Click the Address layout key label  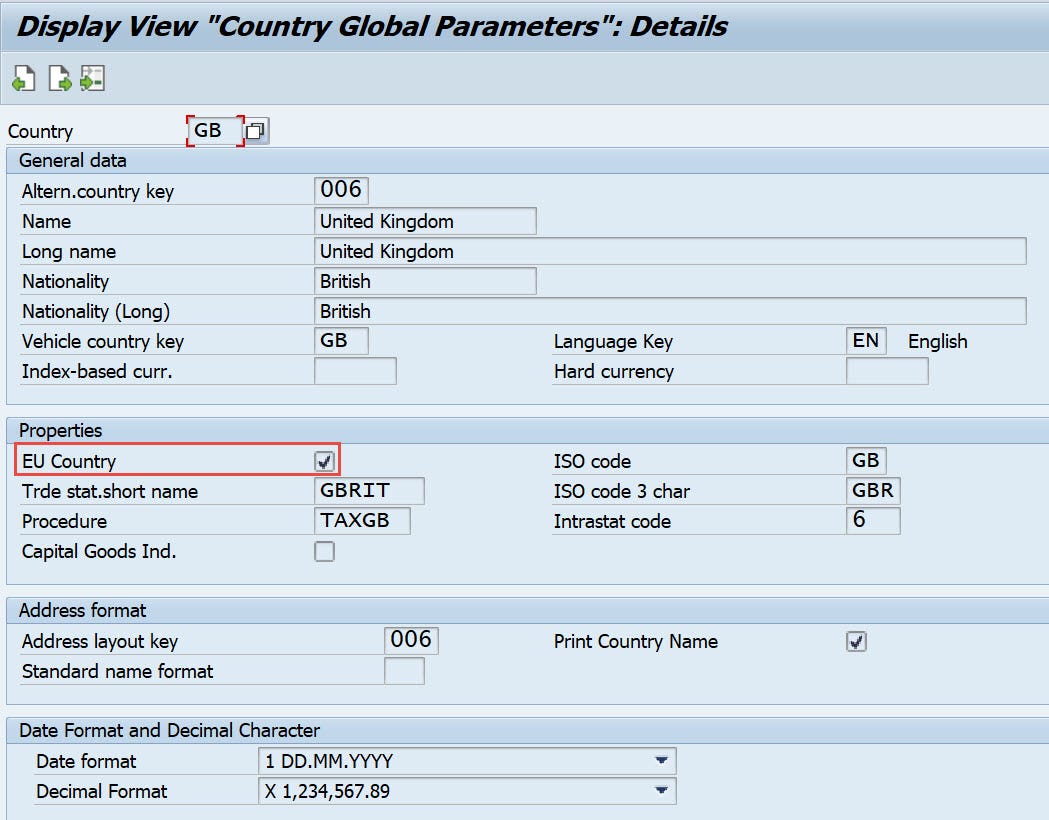point(100,641)
